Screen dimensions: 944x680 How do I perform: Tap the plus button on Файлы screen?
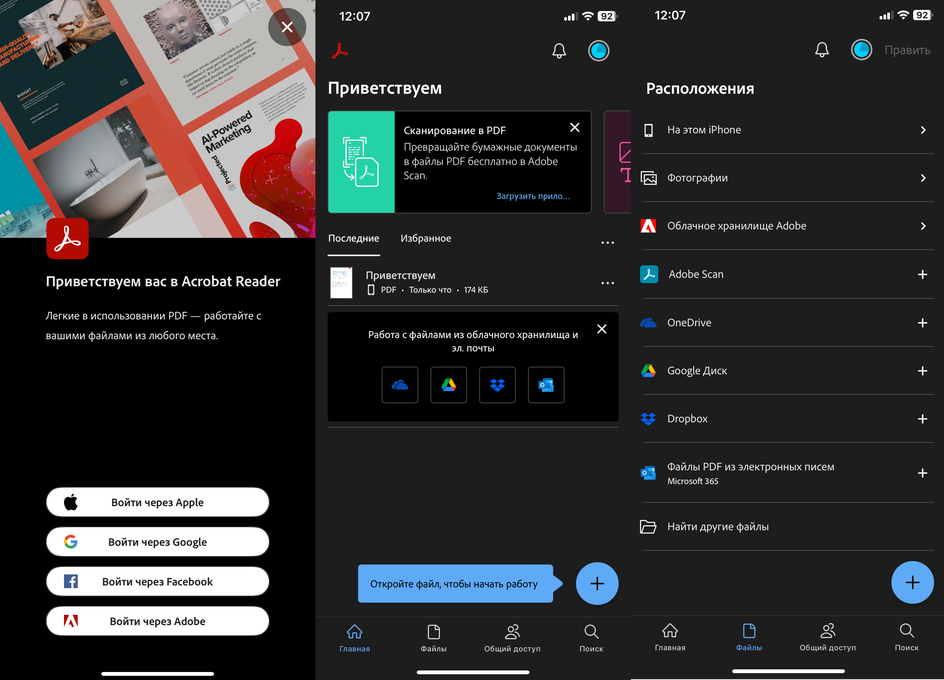[x=913, y=582]
